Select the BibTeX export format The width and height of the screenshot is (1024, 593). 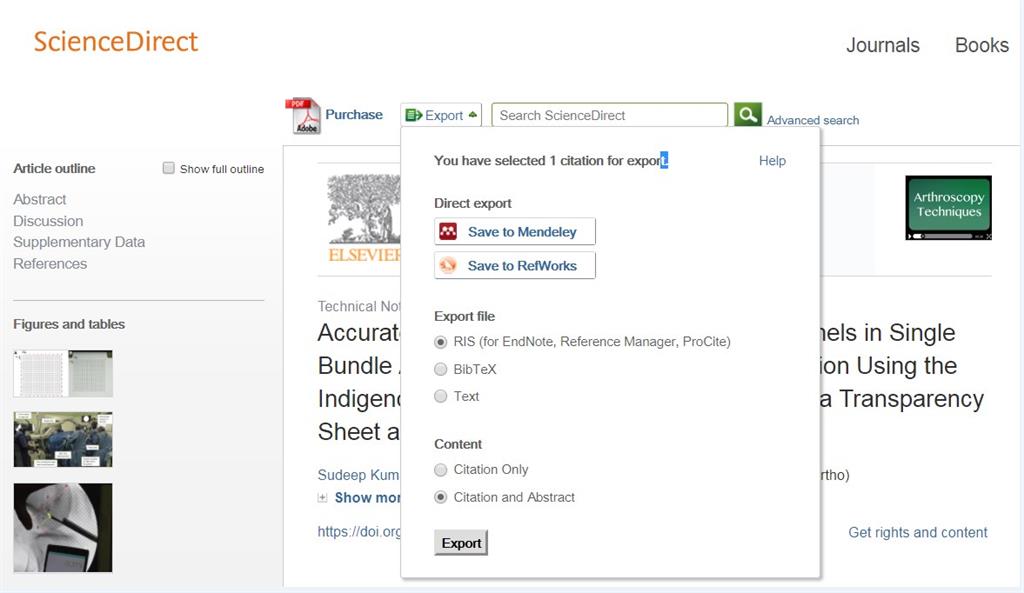440,369
